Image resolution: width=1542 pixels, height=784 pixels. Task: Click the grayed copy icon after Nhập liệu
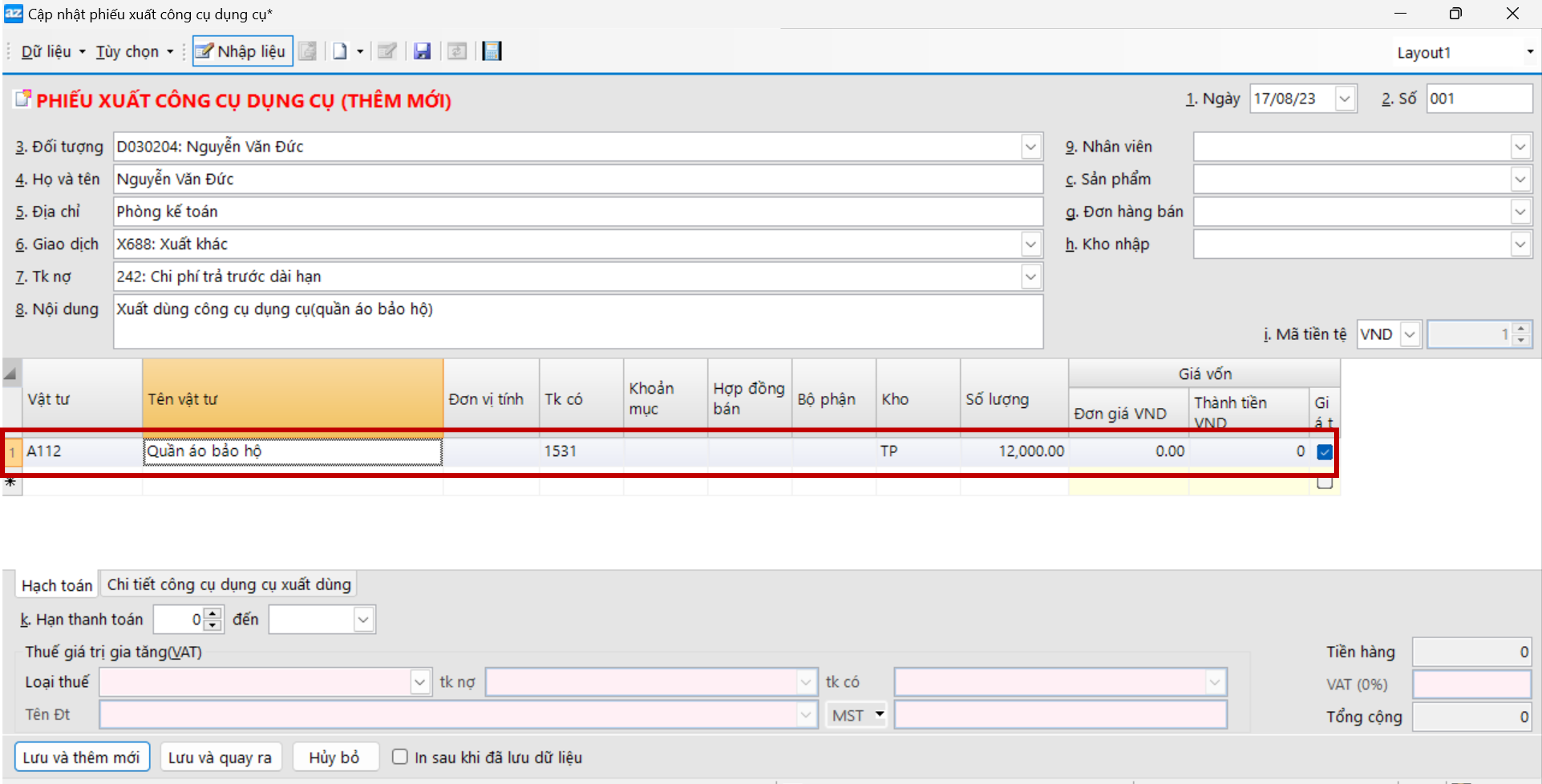pyautogui.click(x=308, y=51)
